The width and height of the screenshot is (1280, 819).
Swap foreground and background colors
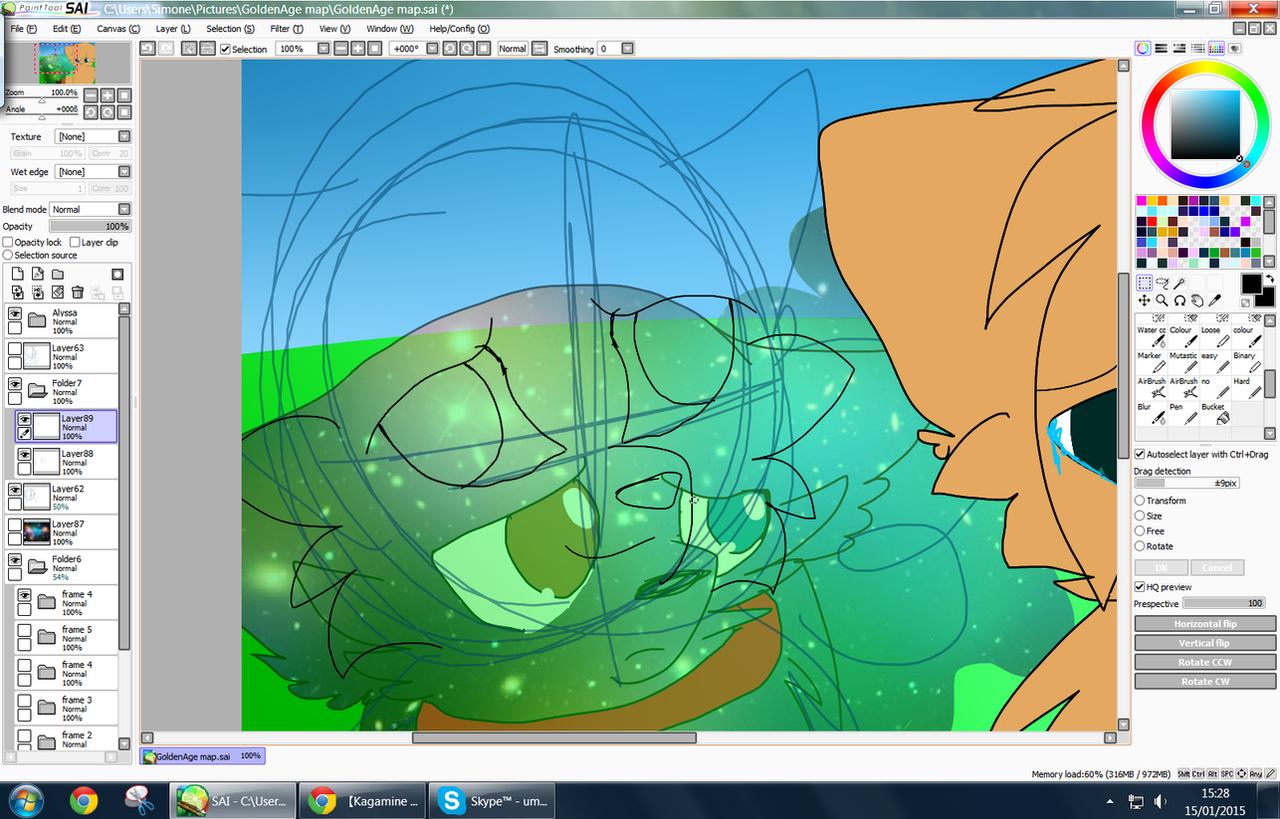click(x=1270, y=279)
